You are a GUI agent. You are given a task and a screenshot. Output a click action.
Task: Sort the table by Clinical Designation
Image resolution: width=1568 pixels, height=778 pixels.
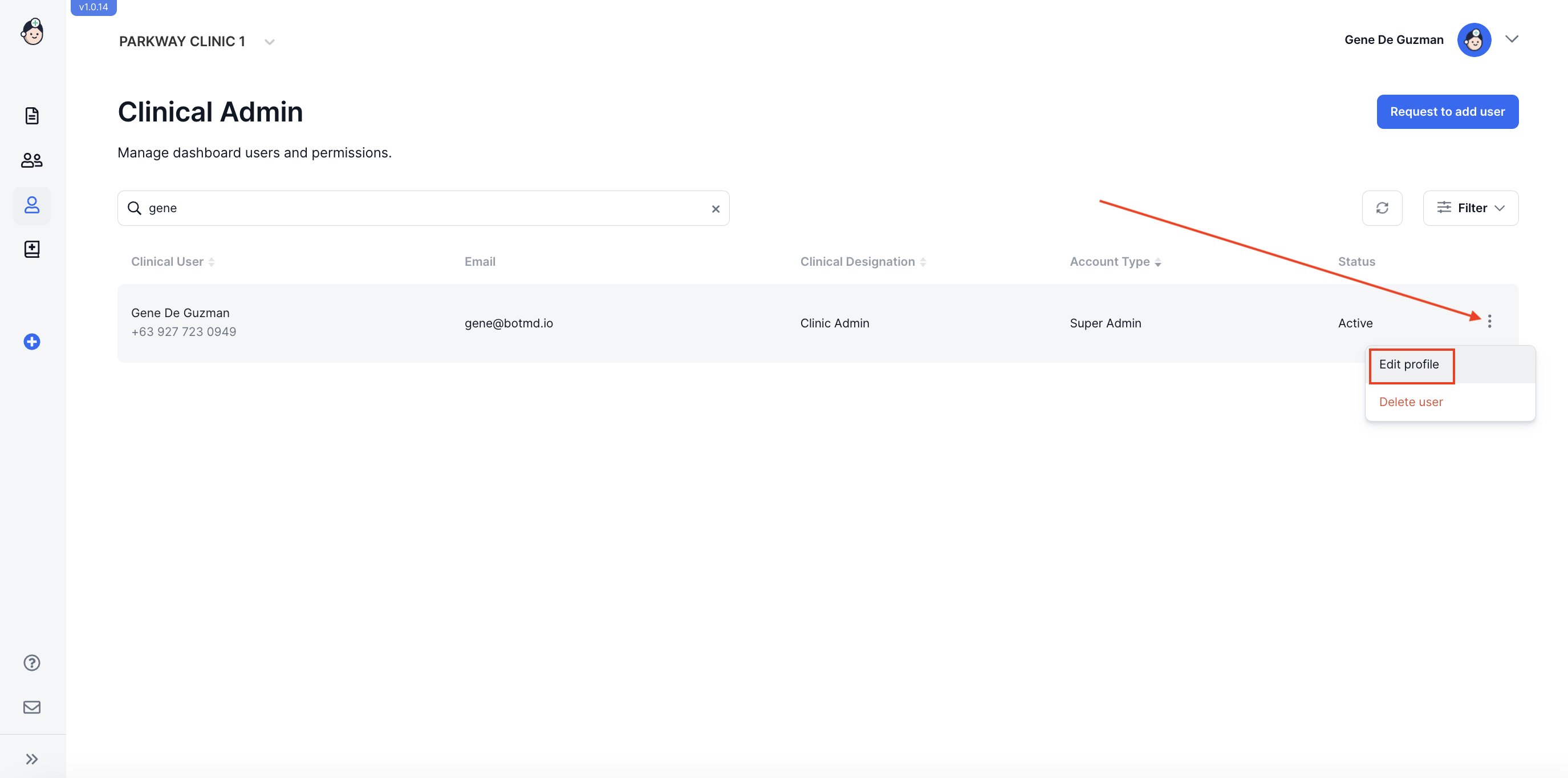coord(922,261)
